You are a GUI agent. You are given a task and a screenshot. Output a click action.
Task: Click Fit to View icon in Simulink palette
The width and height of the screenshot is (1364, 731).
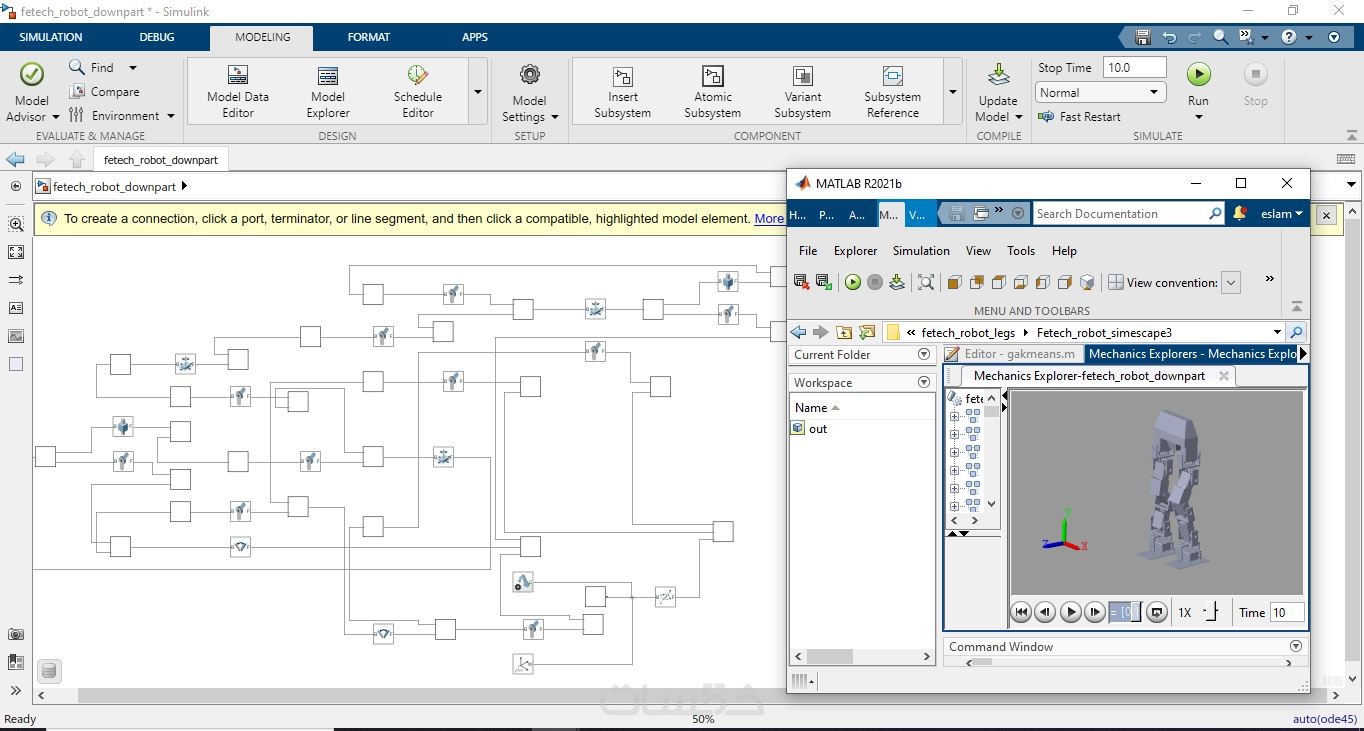[x=16, y=252]
